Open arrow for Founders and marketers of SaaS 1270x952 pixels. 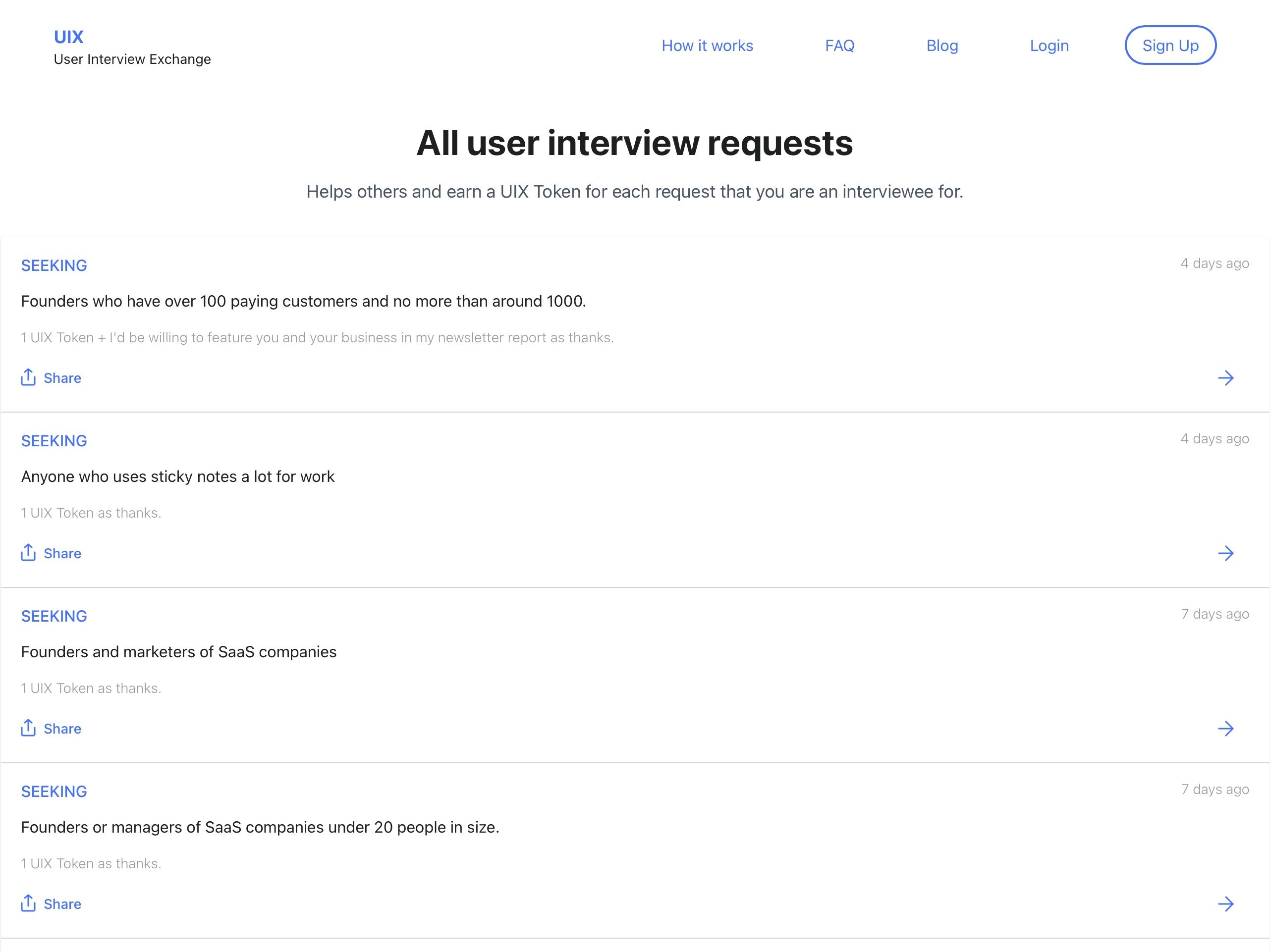[x=1225, y=729]
